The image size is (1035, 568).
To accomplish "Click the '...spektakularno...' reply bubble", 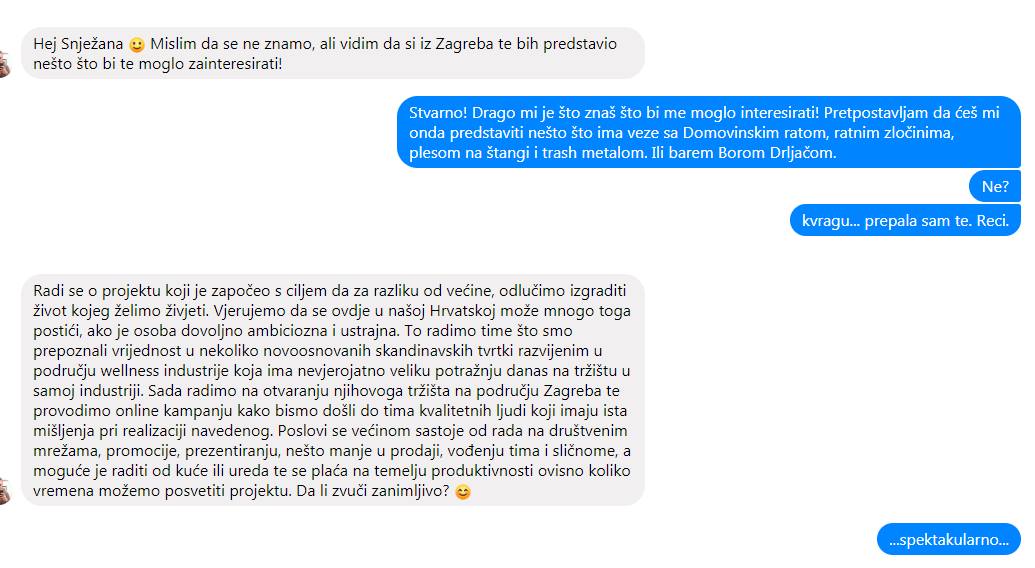I will [x=949, y=540].
